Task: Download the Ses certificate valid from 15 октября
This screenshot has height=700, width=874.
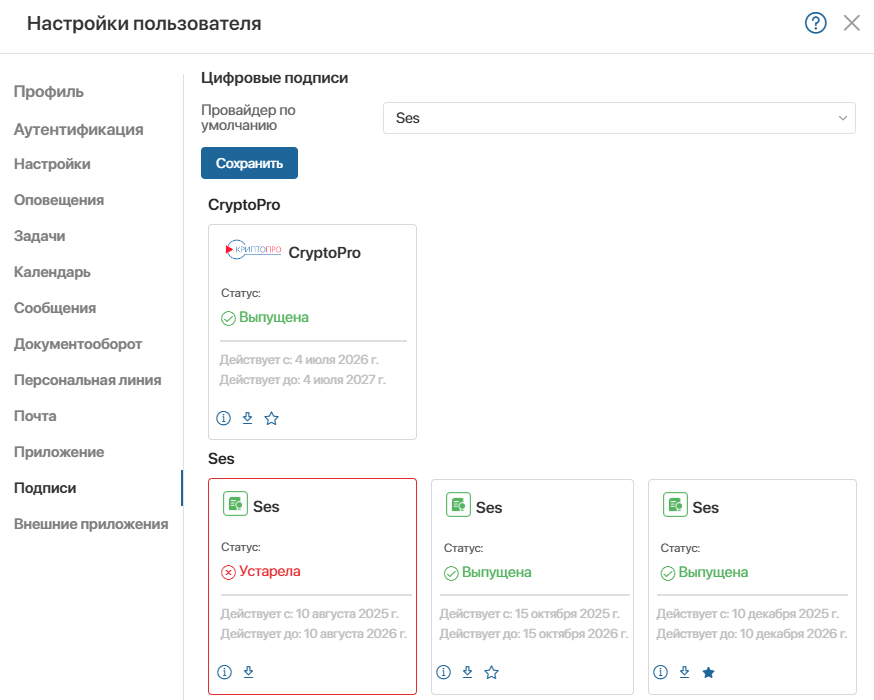Action: tap(468, 673)
